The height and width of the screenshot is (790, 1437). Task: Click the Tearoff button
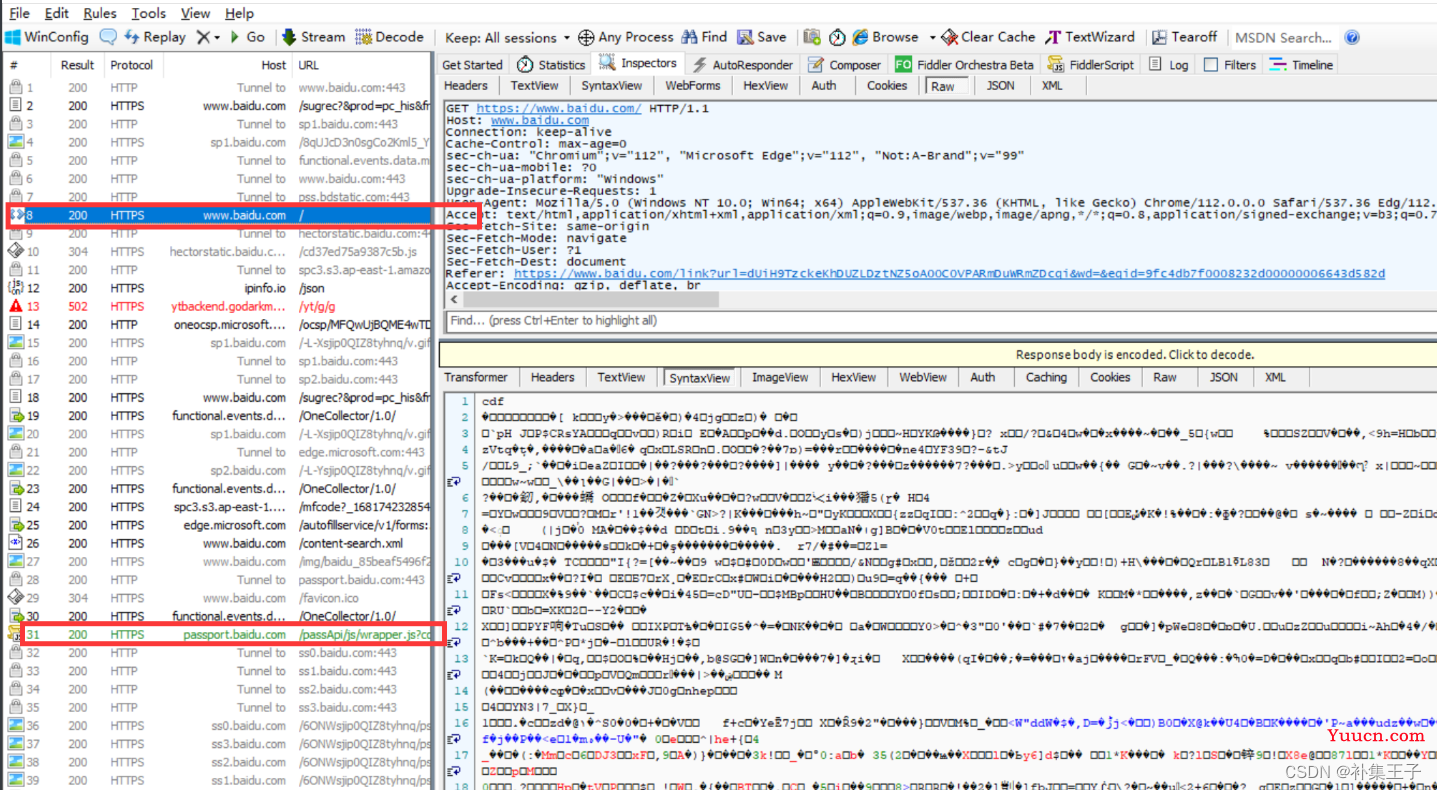coord(1184,37)
